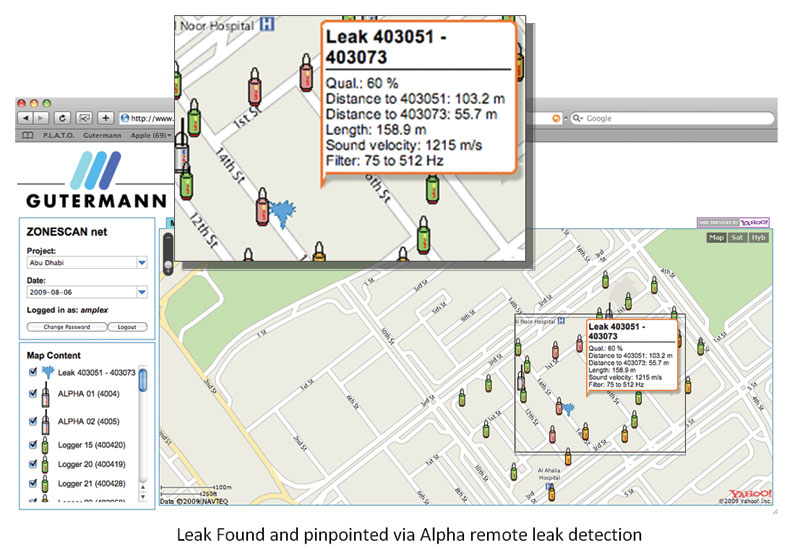Open the Project dropdown showing Abu Dhabi
This screenshot has height=550, width=800.
(x=142, y=263)
